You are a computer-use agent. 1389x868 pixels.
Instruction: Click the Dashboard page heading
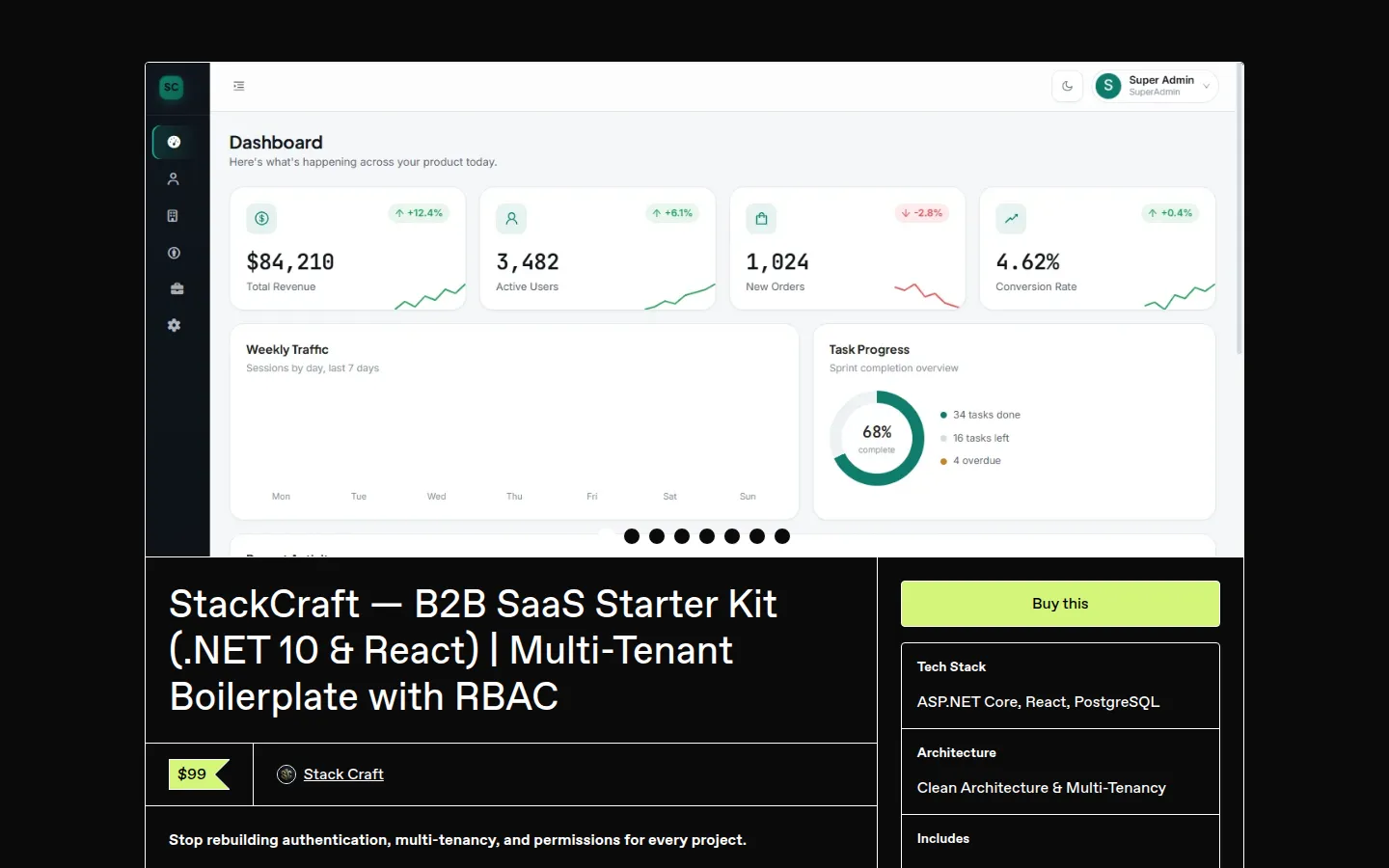pyautogui.click(x=276, y=142)
